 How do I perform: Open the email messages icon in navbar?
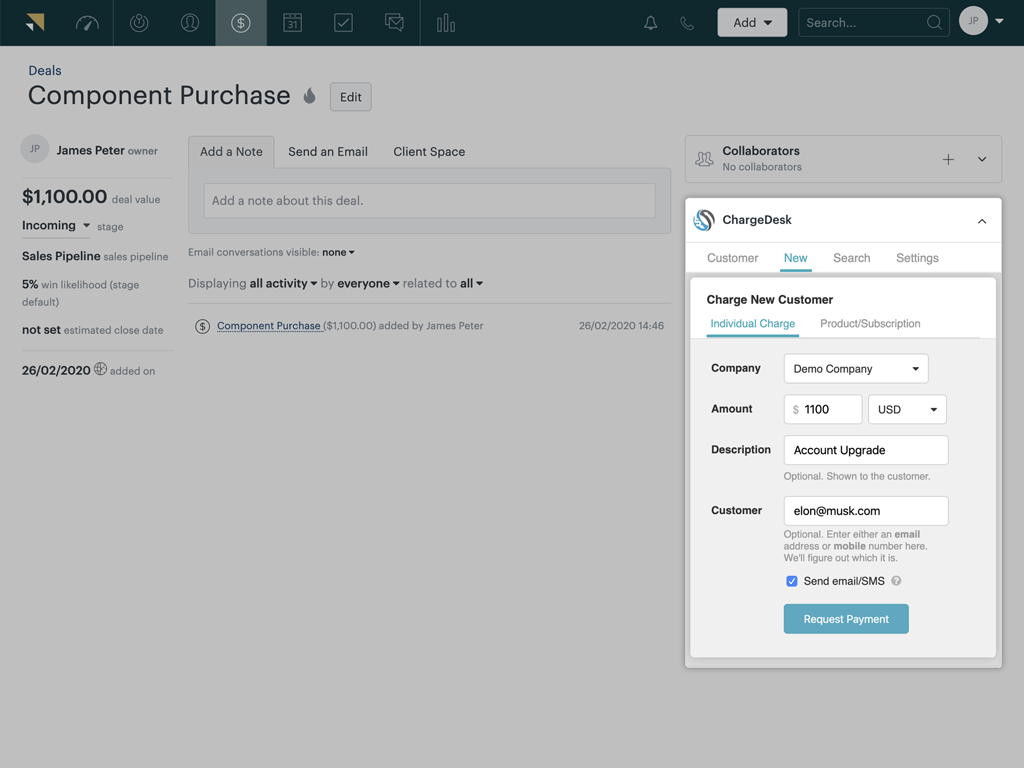tap(394, 23)
